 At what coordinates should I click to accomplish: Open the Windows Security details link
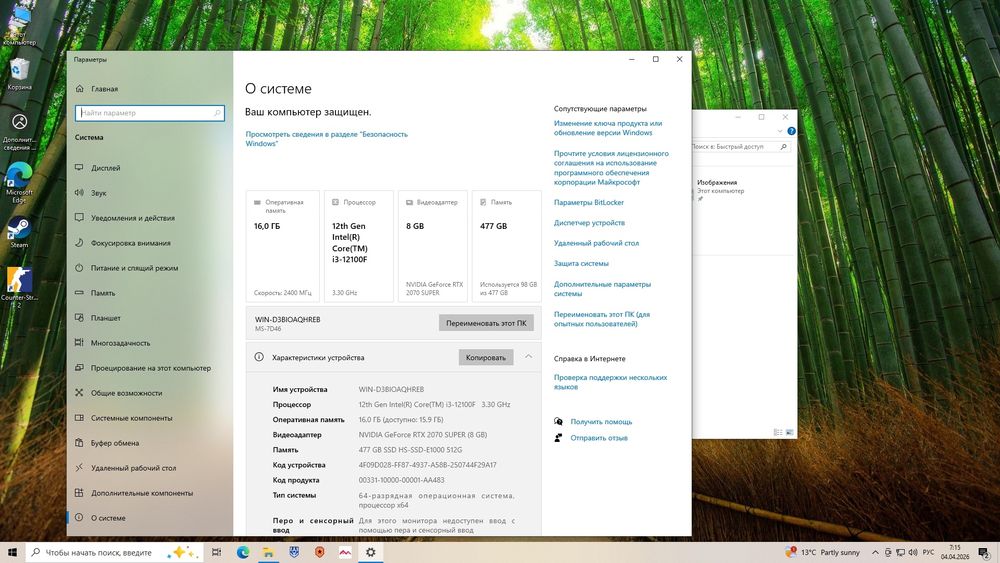click(326, 139)
